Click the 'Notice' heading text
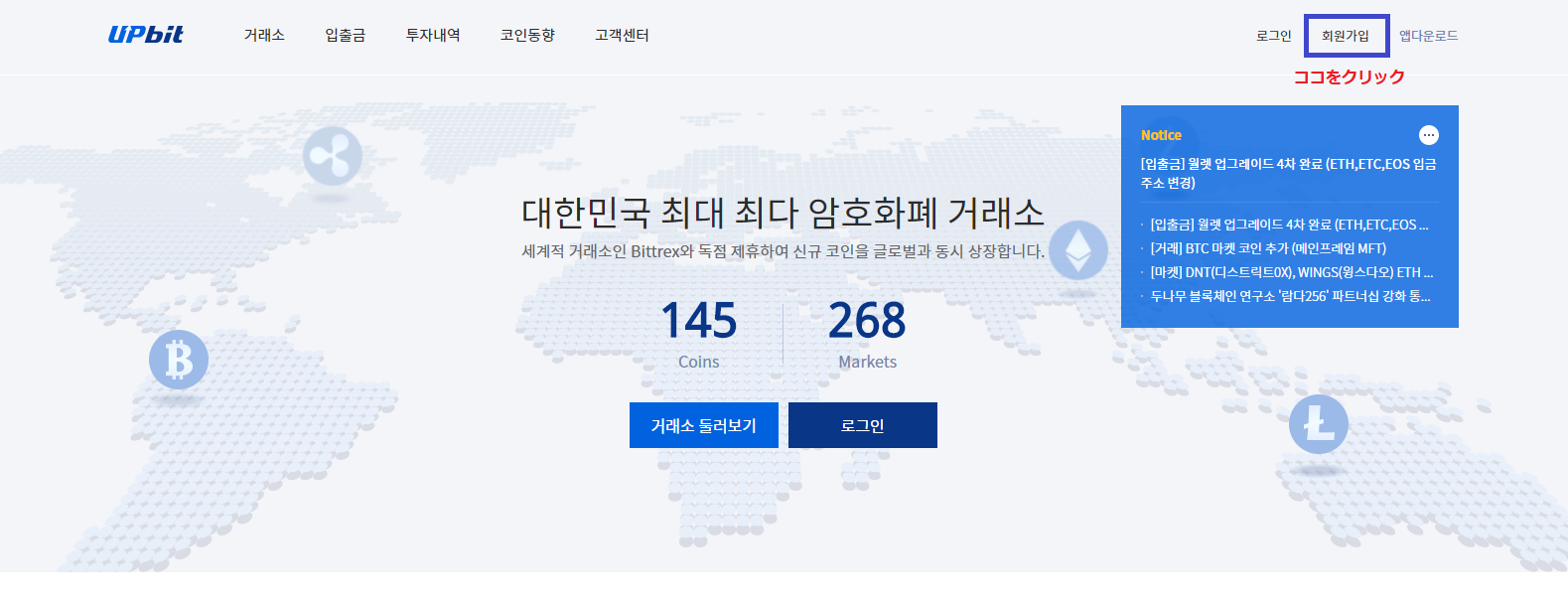This screenshot has height=605, width=1568. (1161, 135)
